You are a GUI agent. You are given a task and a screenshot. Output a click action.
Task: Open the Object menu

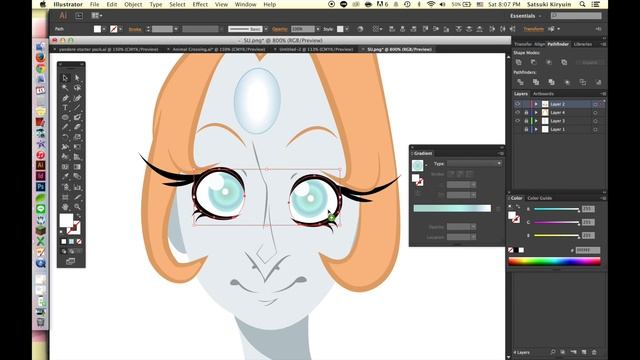133,4
